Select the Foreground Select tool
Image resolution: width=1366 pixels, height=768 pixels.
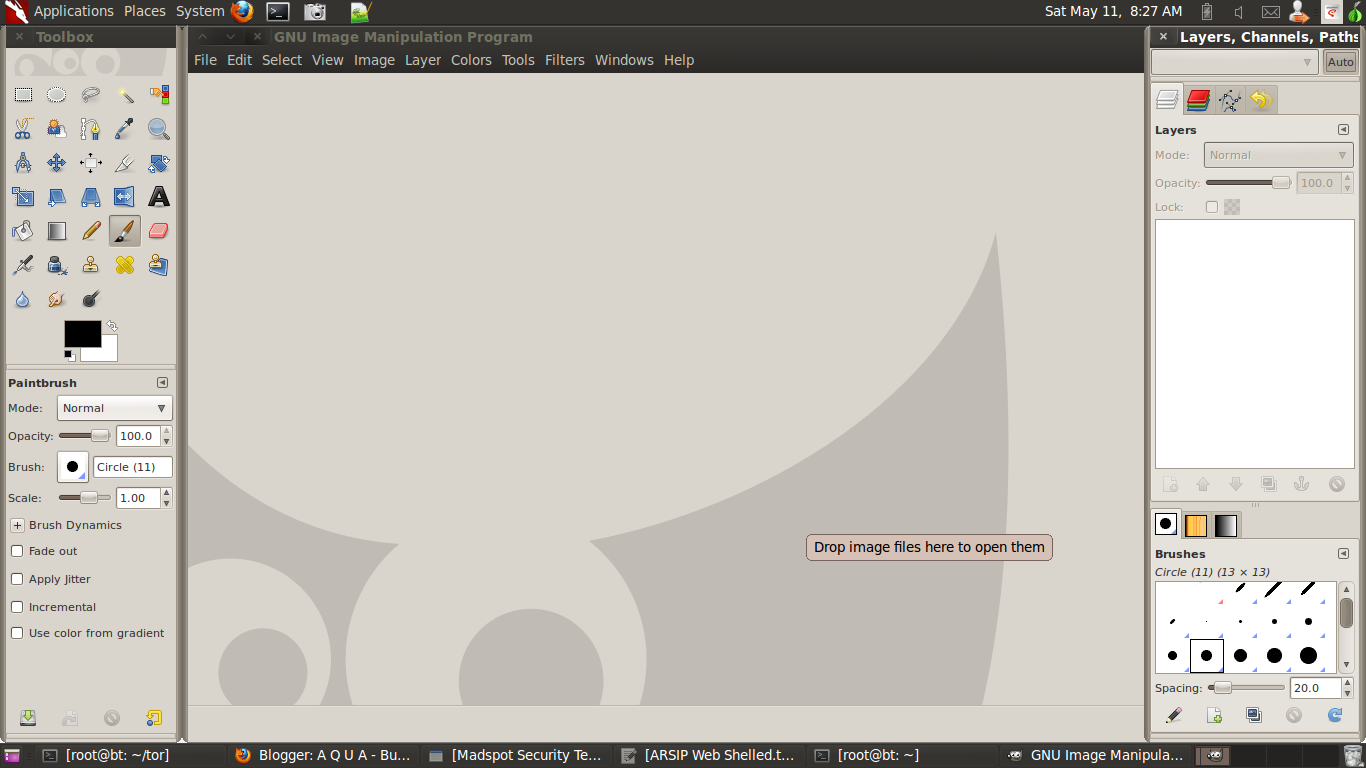(x=57, y=129)
